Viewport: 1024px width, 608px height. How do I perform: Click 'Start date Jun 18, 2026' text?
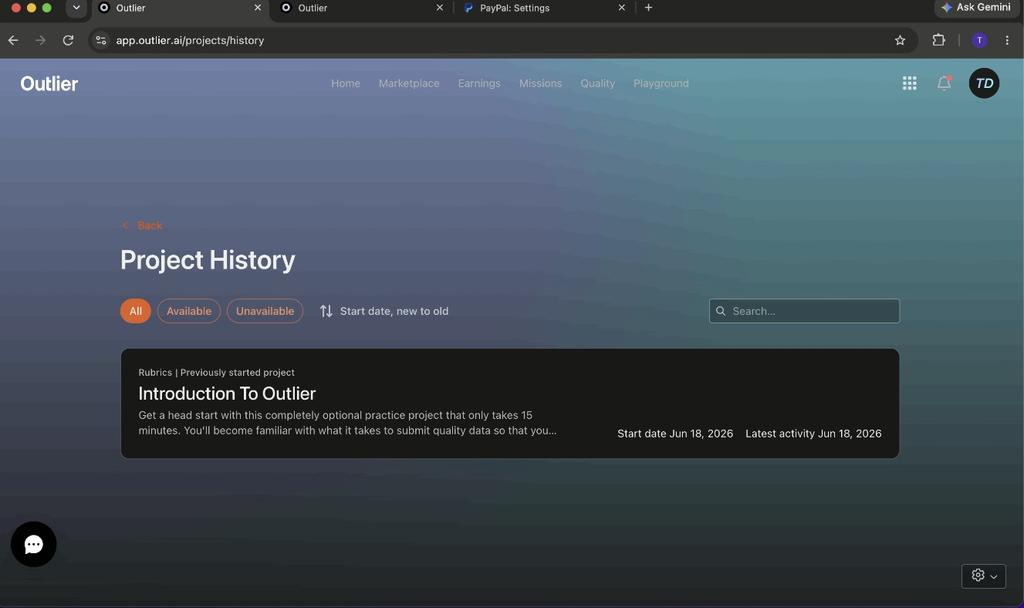(675, 434)
